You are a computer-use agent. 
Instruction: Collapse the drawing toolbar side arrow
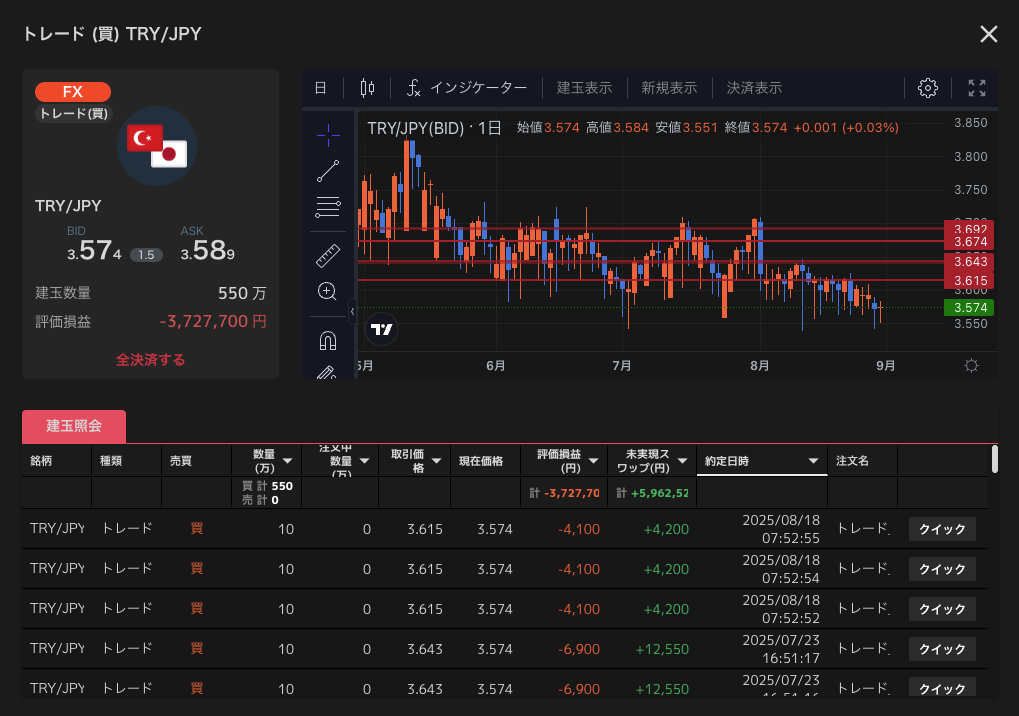pos(352,313)
